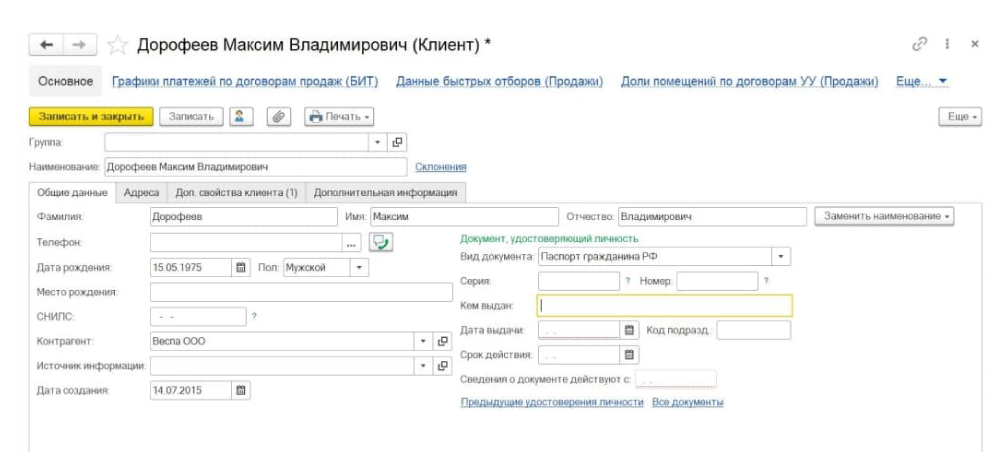This screenshot has height=452, width=1000.
Task: Click into the Место рождения field
Action: pos(300,292)
